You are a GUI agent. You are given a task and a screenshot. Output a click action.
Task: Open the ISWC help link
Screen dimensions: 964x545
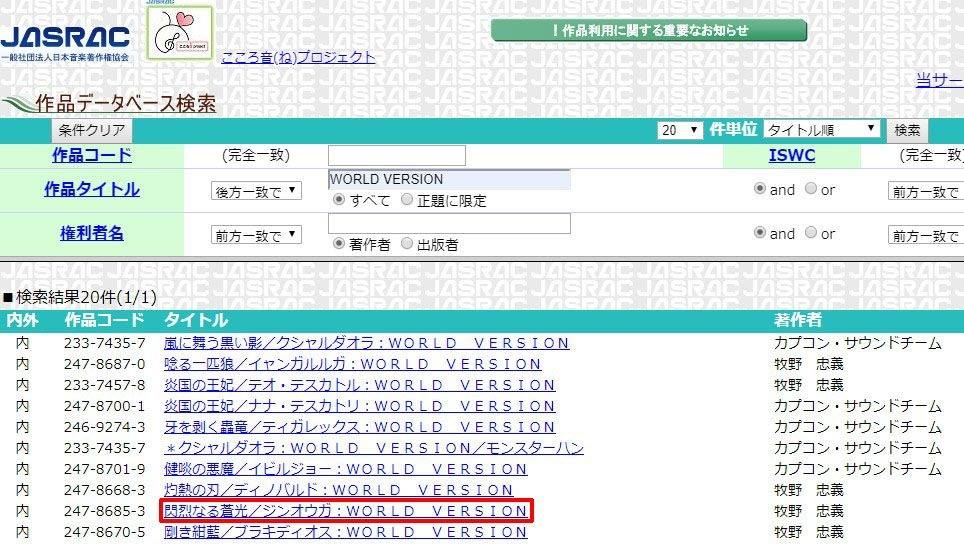click(x=792, y=155)
